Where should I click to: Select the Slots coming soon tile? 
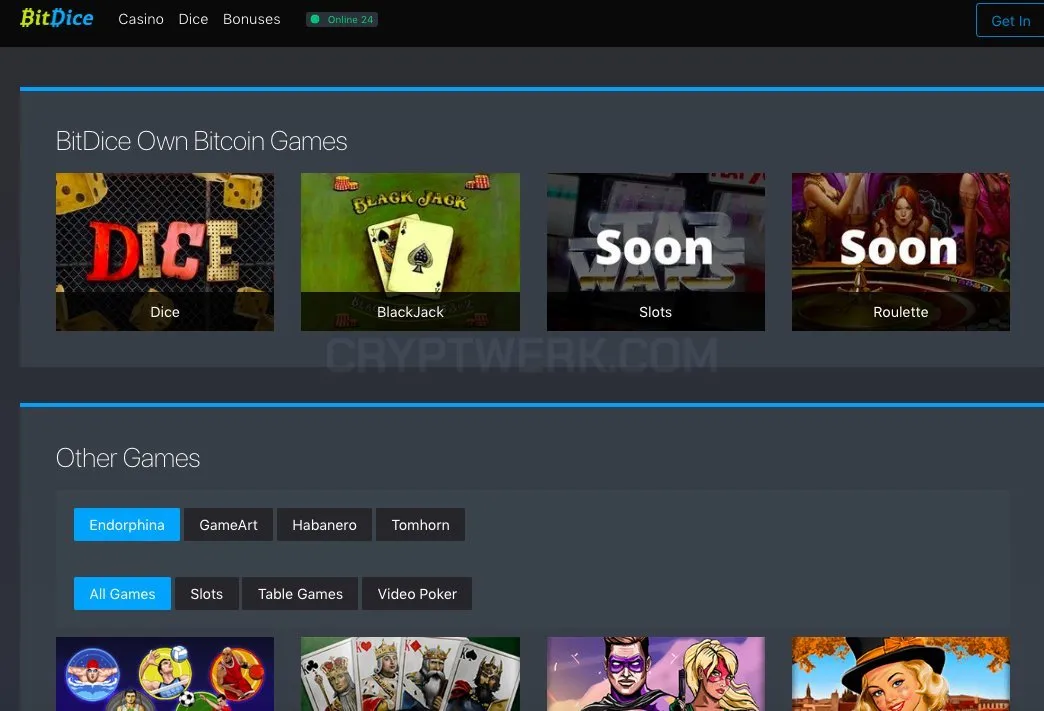pos(656,252)
